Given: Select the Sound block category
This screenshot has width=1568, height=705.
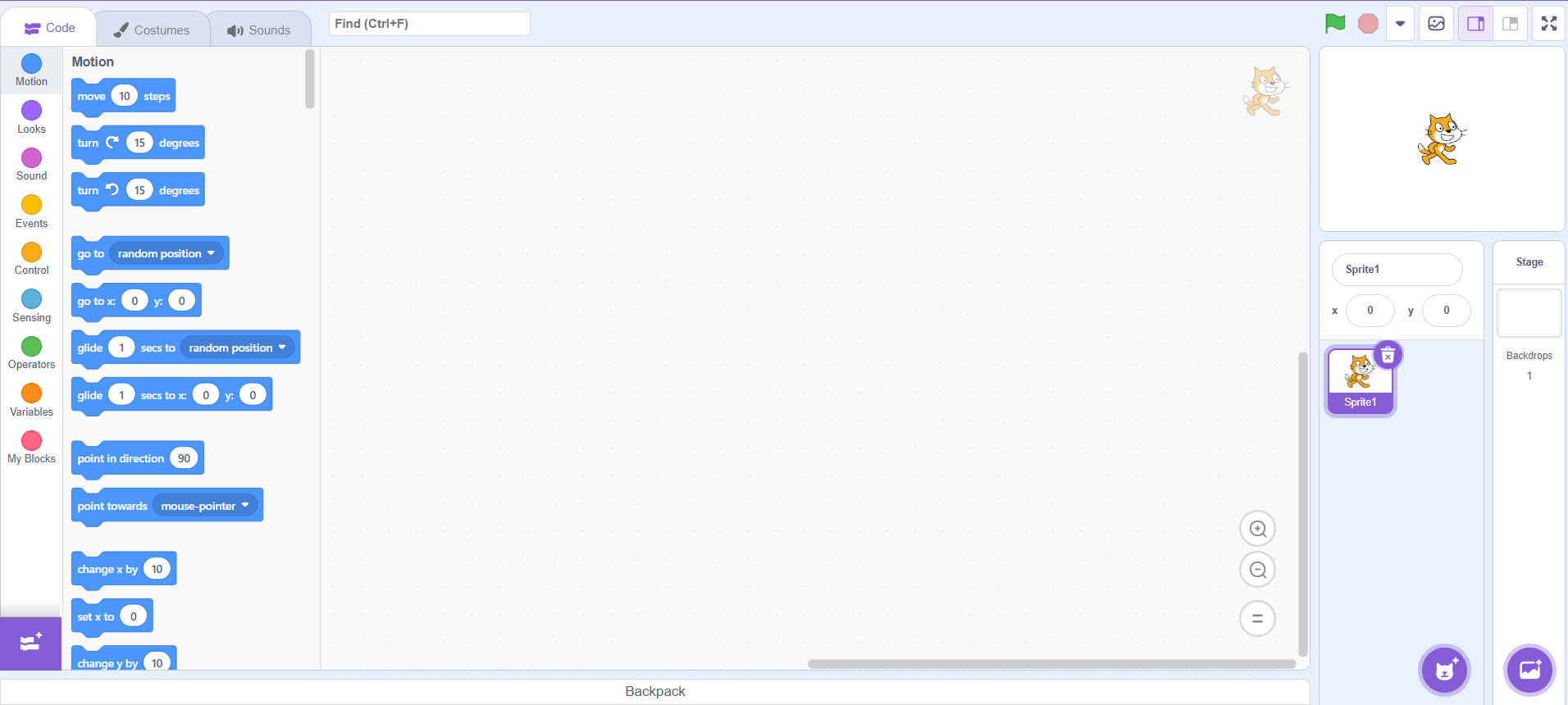Looking at the screenshot, I should (32, 165).
